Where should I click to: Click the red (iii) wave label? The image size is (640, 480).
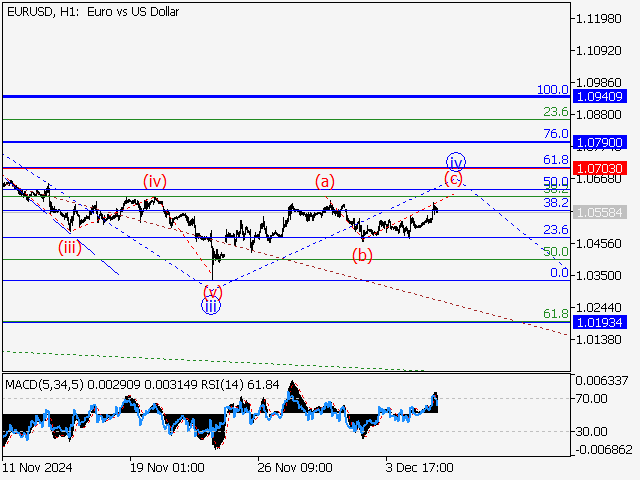click(69, 246)
